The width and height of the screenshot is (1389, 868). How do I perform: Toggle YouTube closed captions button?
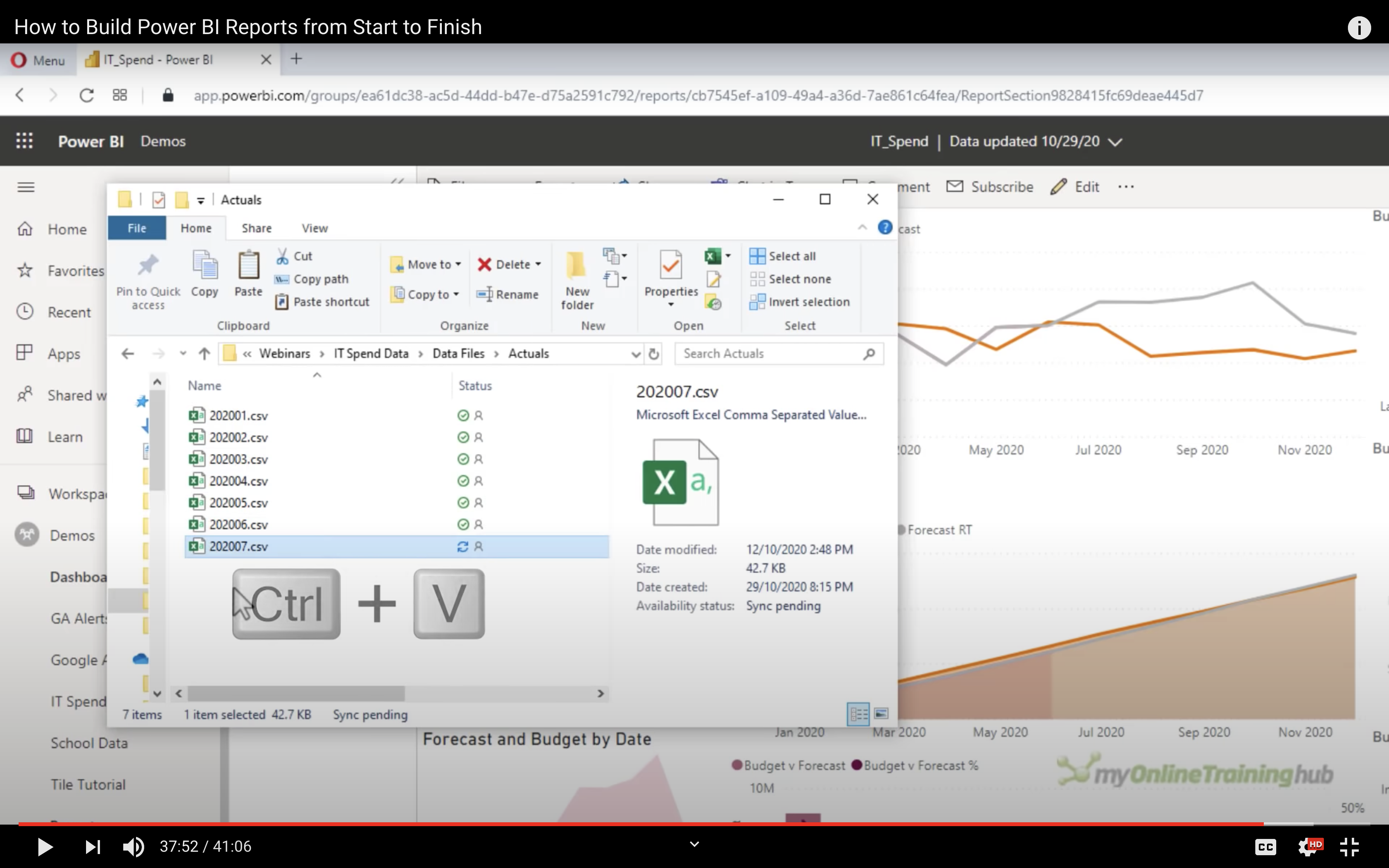[x=1265, y=846]
